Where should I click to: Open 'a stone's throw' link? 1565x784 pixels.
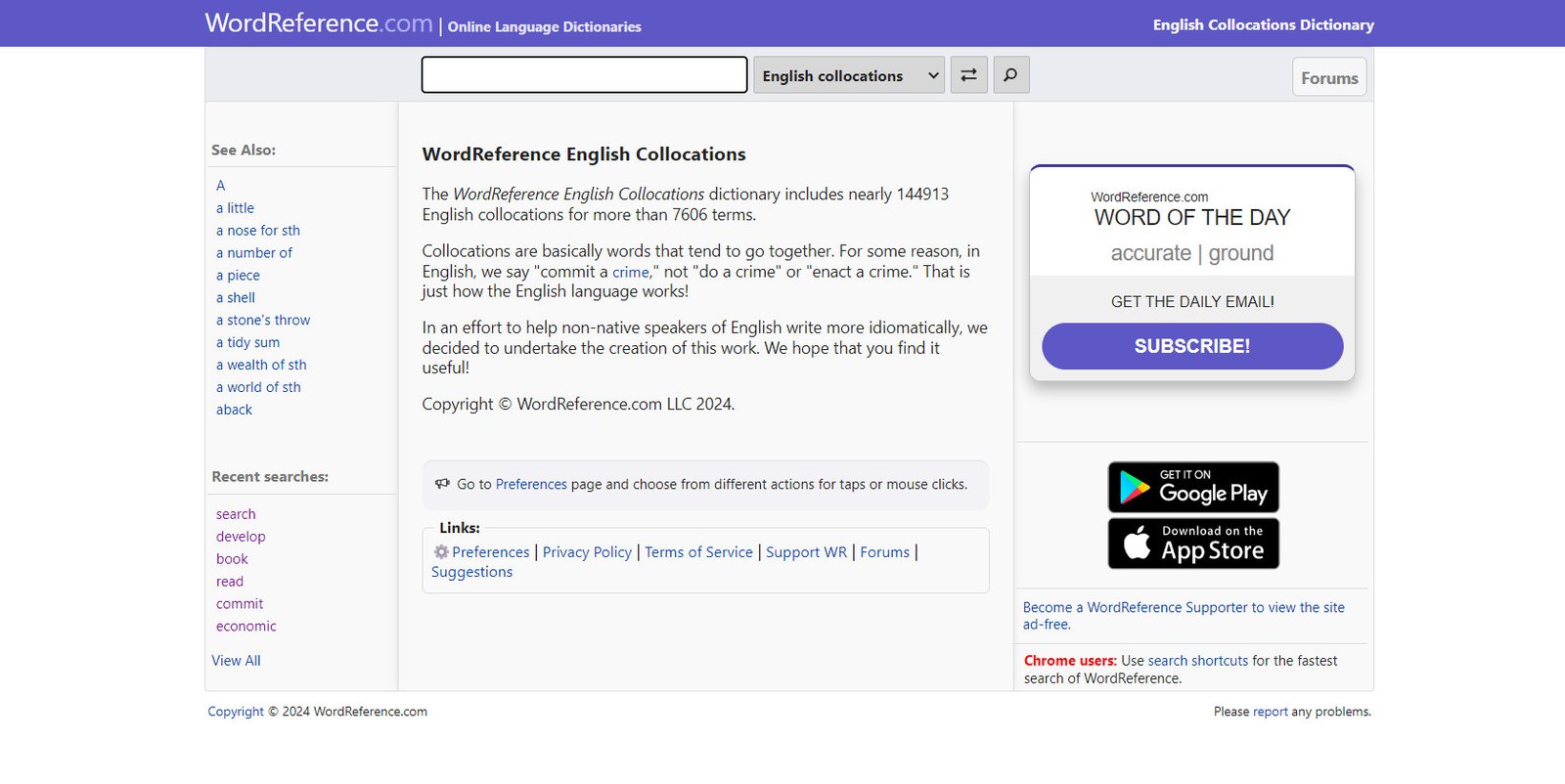tap(263, 321)
